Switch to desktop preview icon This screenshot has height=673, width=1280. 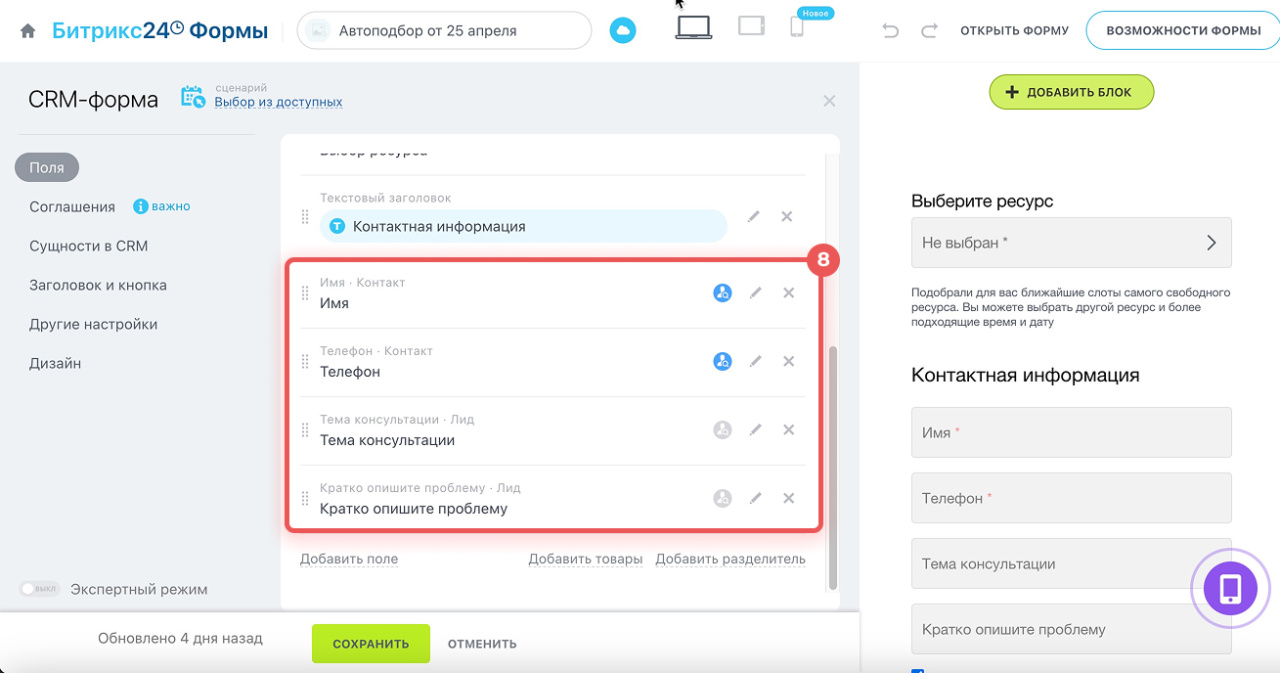693,28
